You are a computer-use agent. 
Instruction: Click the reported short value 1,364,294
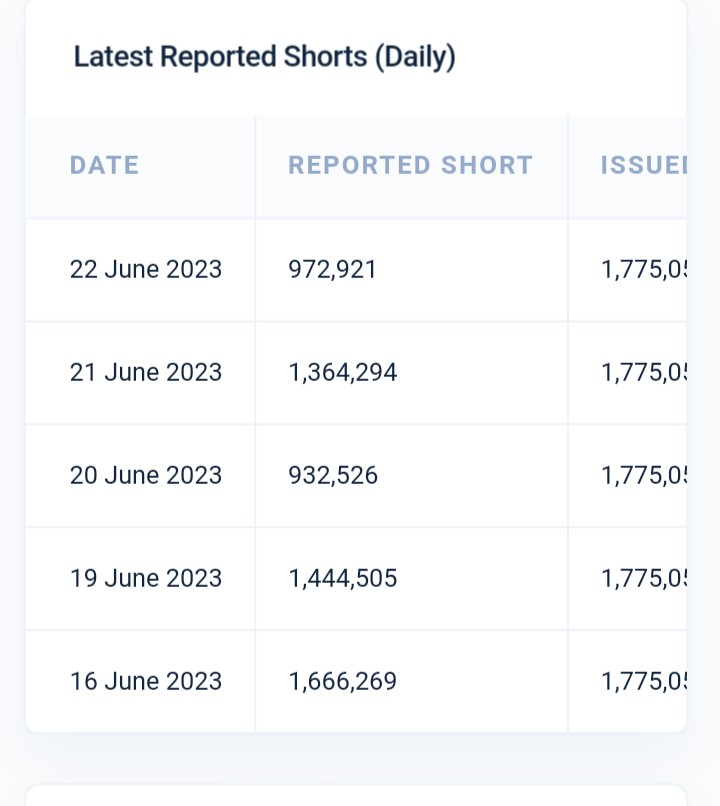[343, 373]
